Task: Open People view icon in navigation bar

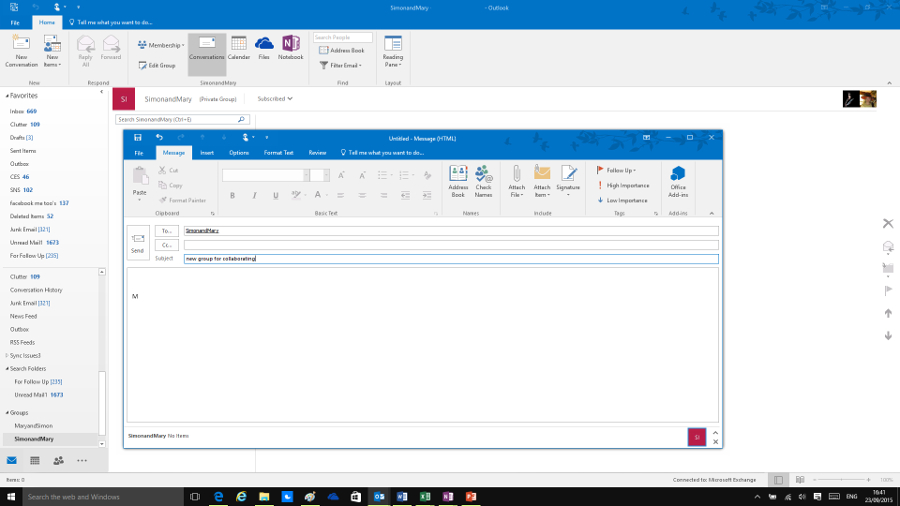Action: (x=59, y=461)
